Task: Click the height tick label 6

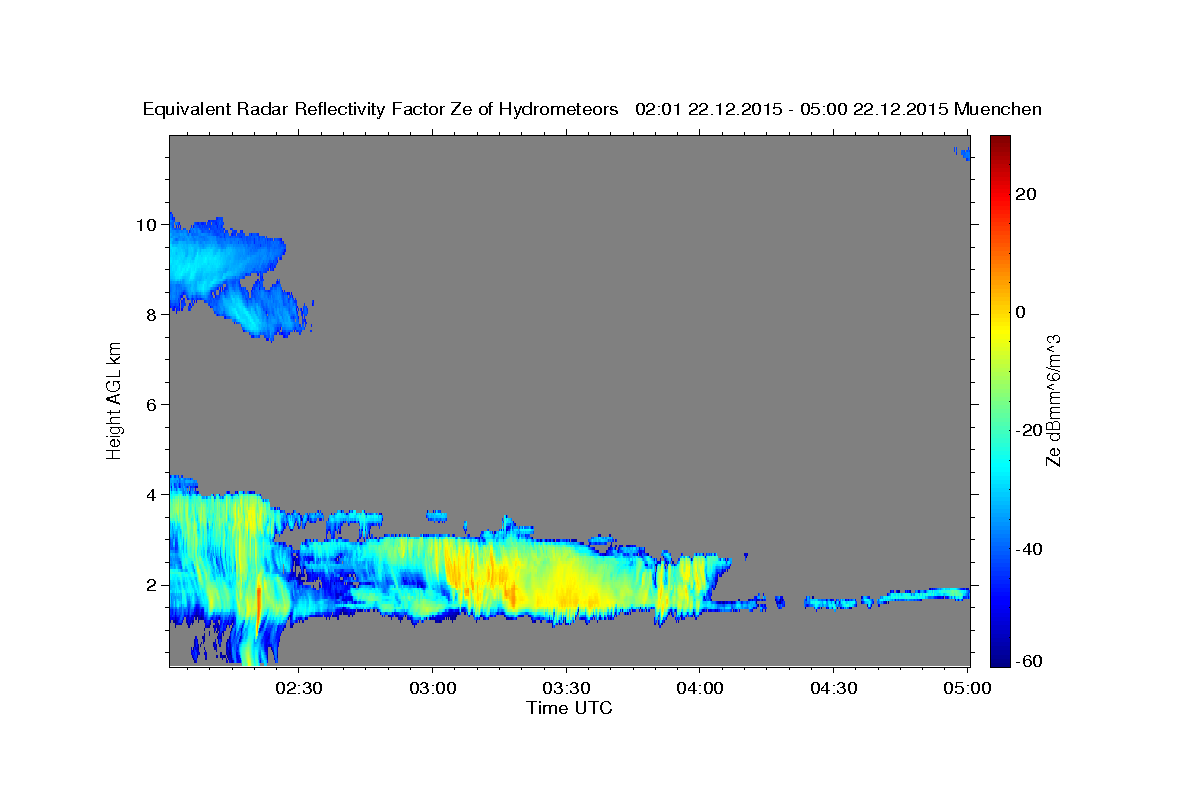Action: pyautogui.click(x=153, y=404)
